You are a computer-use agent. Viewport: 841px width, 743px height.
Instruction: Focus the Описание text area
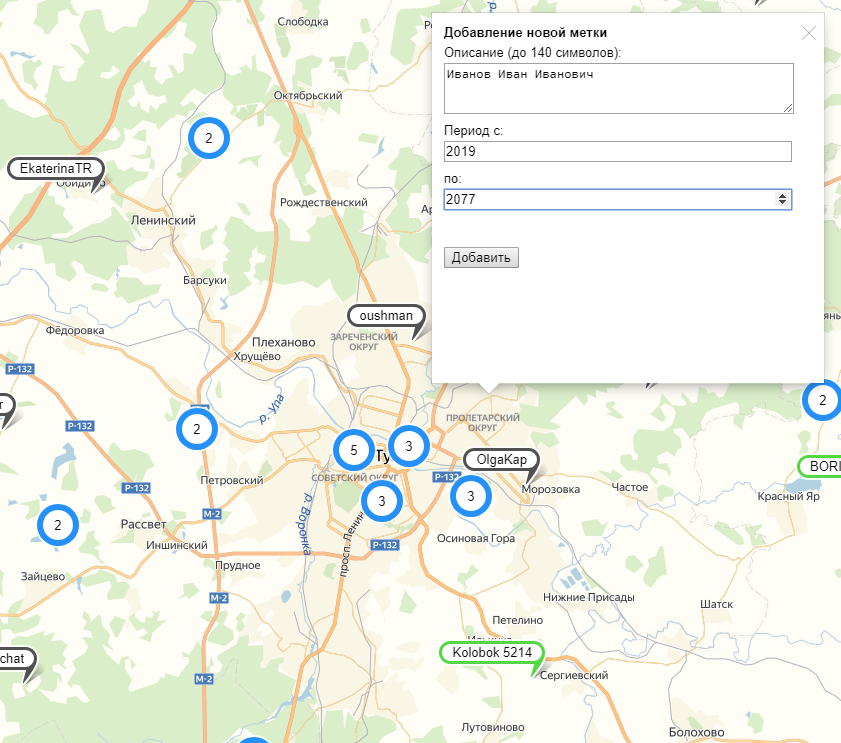618,88
